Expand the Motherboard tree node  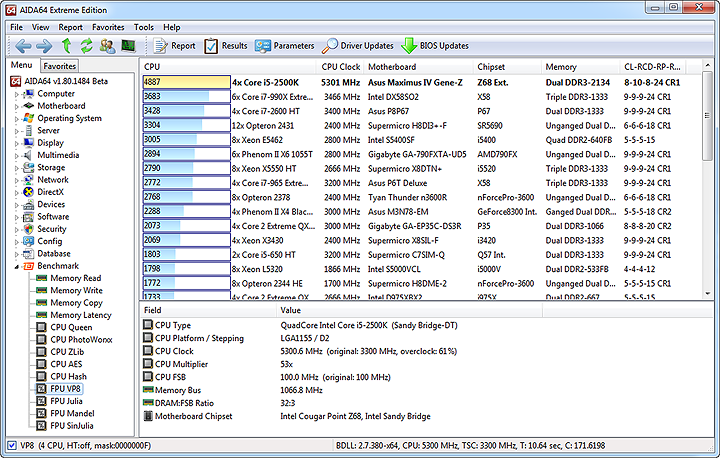pyautogui.click(x=17, y=107)
